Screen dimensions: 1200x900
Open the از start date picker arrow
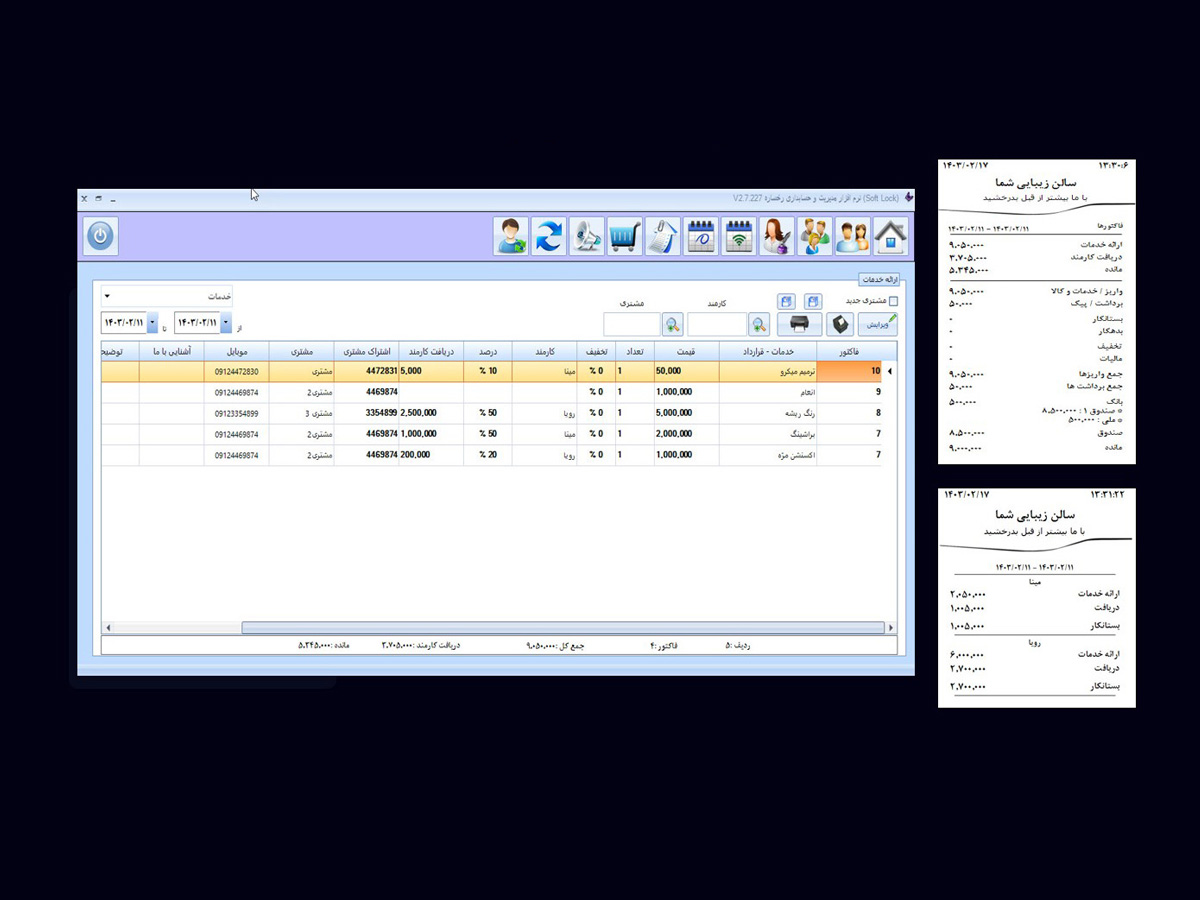click(226, 323)
